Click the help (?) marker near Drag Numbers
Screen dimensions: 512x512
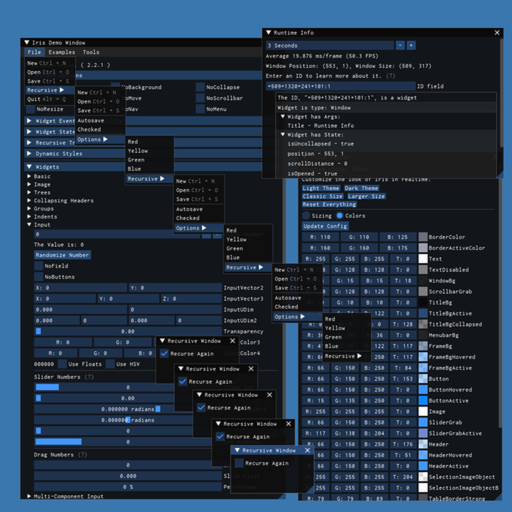[82, 455]
